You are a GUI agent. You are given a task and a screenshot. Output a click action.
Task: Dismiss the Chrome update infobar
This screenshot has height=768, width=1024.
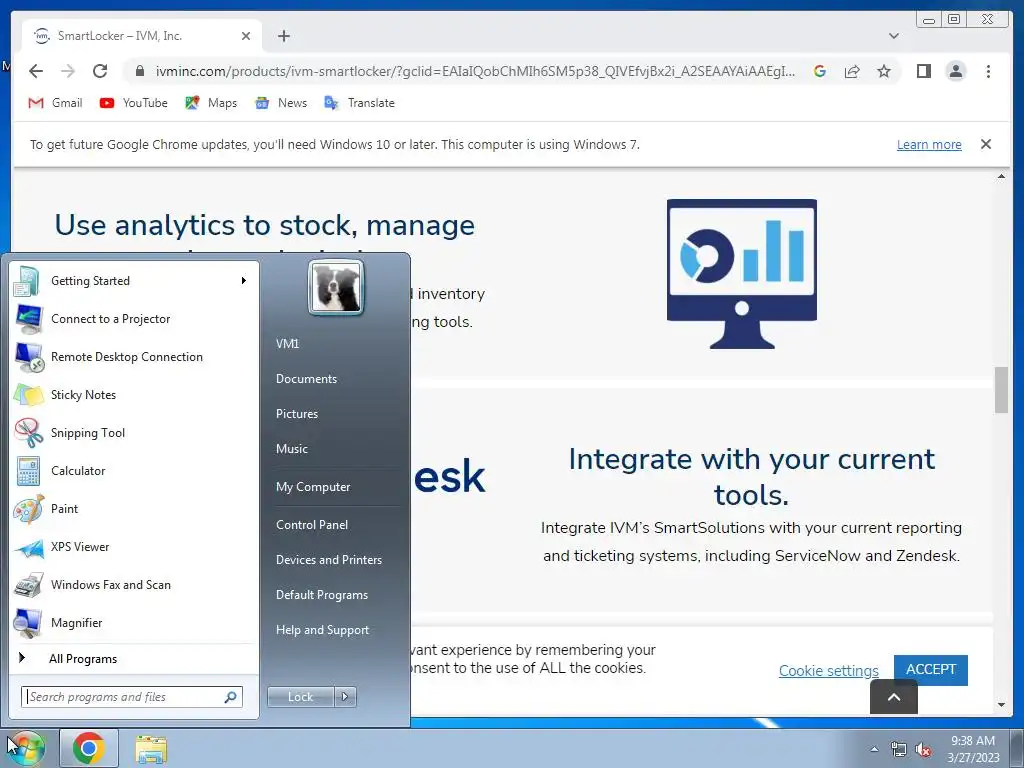(985, 144)
